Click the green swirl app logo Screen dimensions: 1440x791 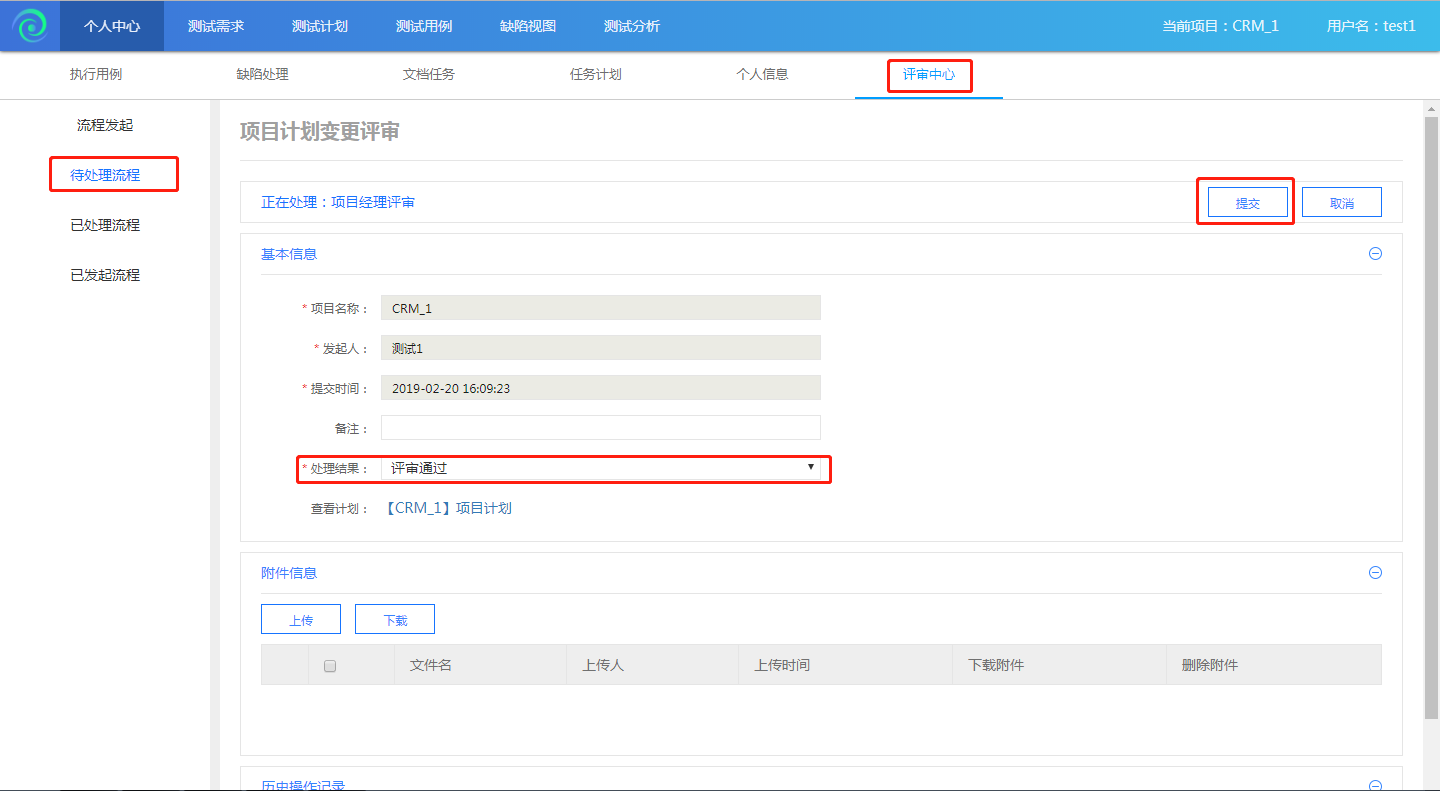[30, 26]
